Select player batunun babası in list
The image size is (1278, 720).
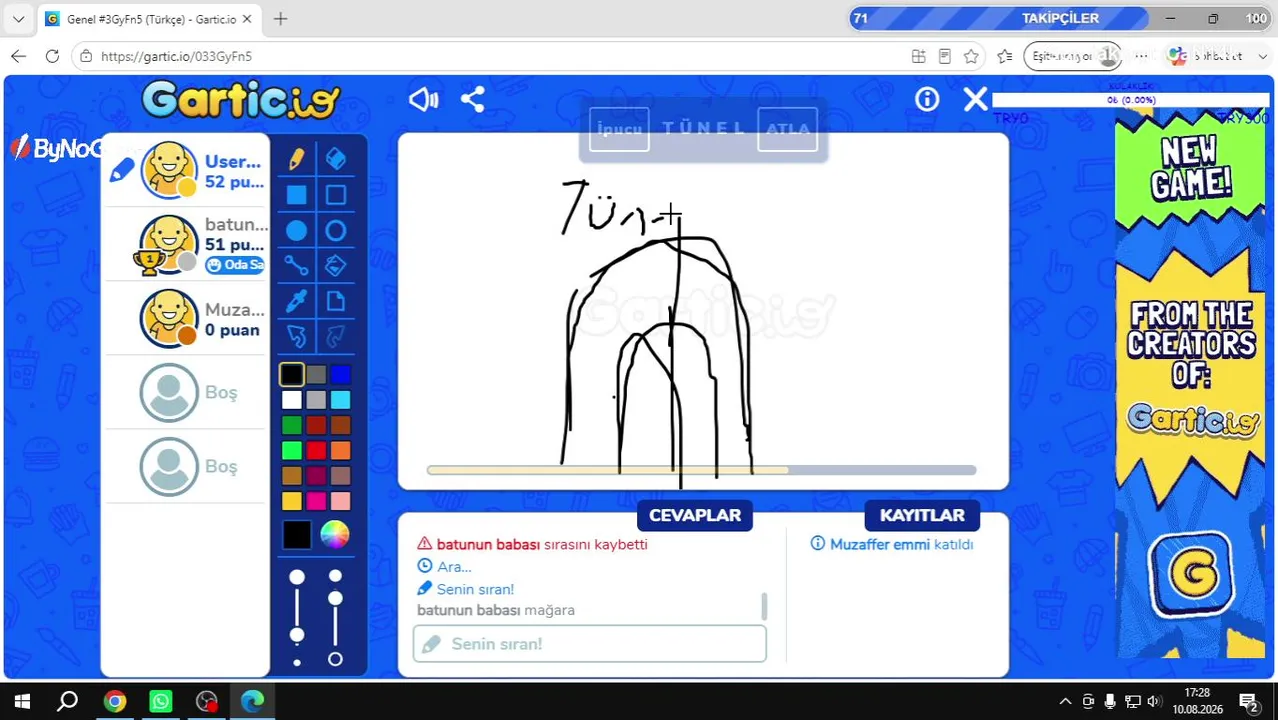tap(186, 245)
